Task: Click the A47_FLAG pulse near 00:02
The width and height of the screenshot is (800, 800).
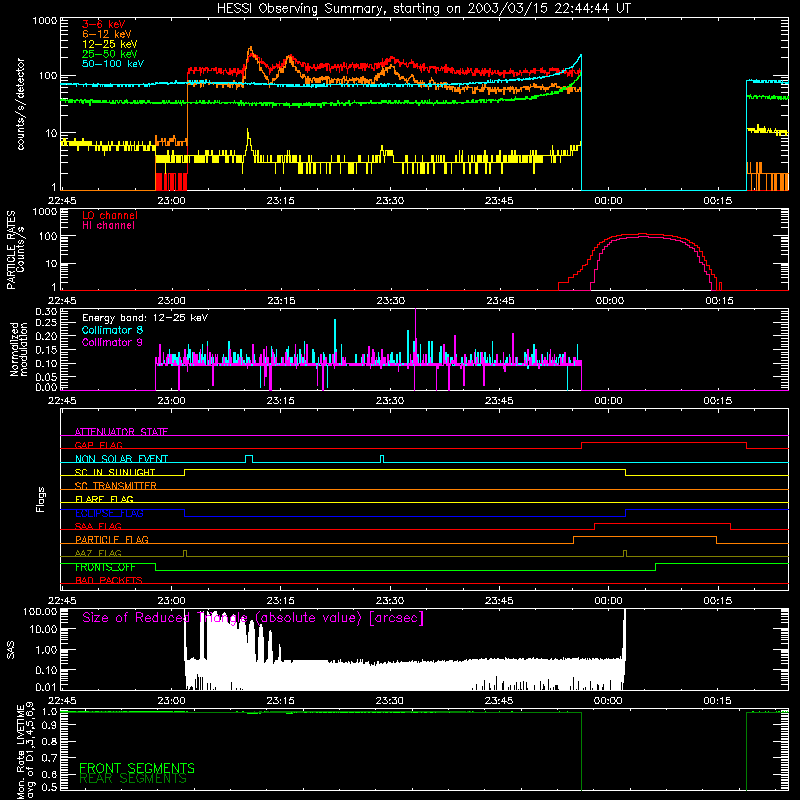Action: pyautogui.click(x=625, y=553)
